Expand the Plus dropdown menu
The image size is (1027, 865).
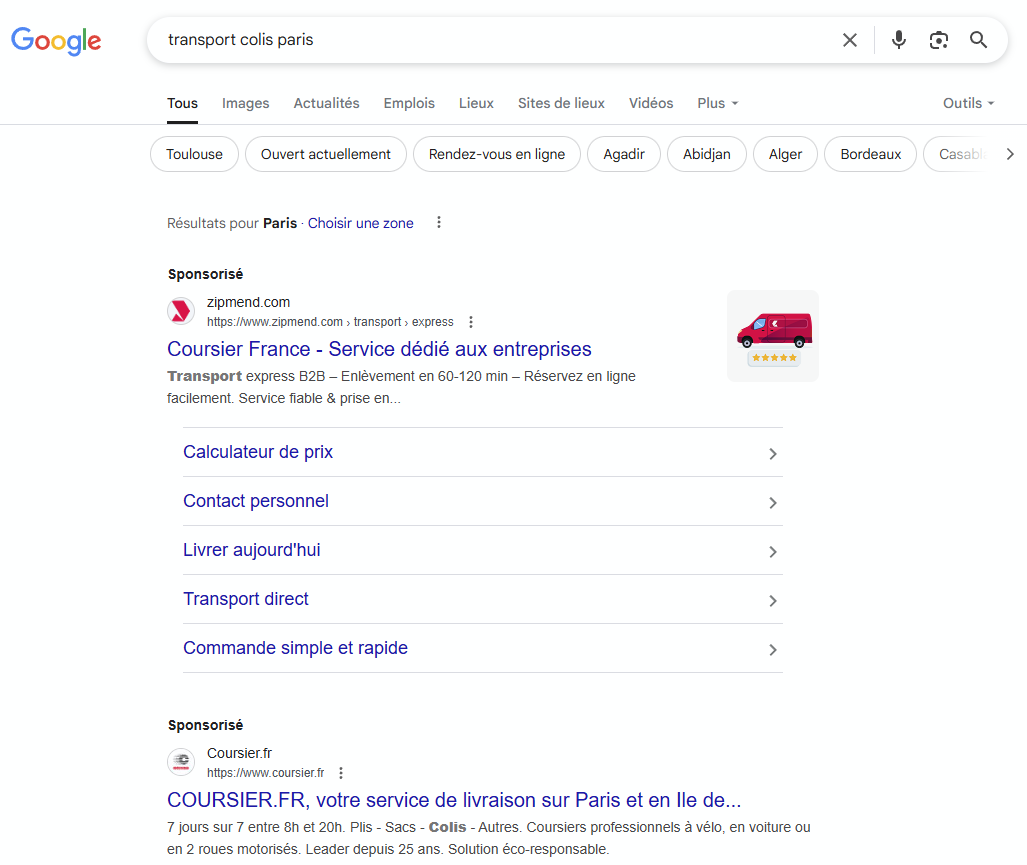coord(717,103)
